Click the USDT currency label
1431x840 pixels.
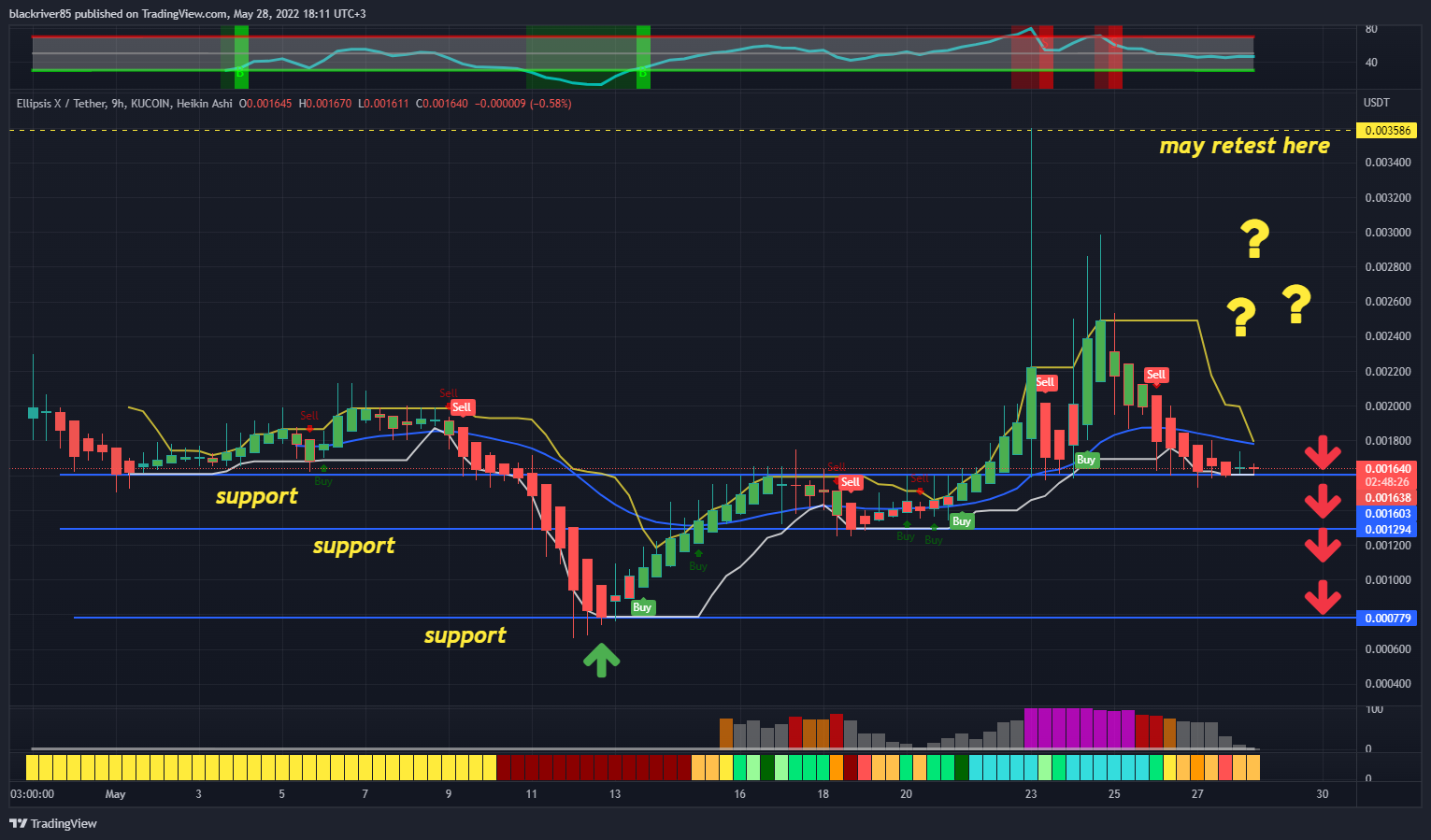pyautogui.click(x=1377, y=103)
